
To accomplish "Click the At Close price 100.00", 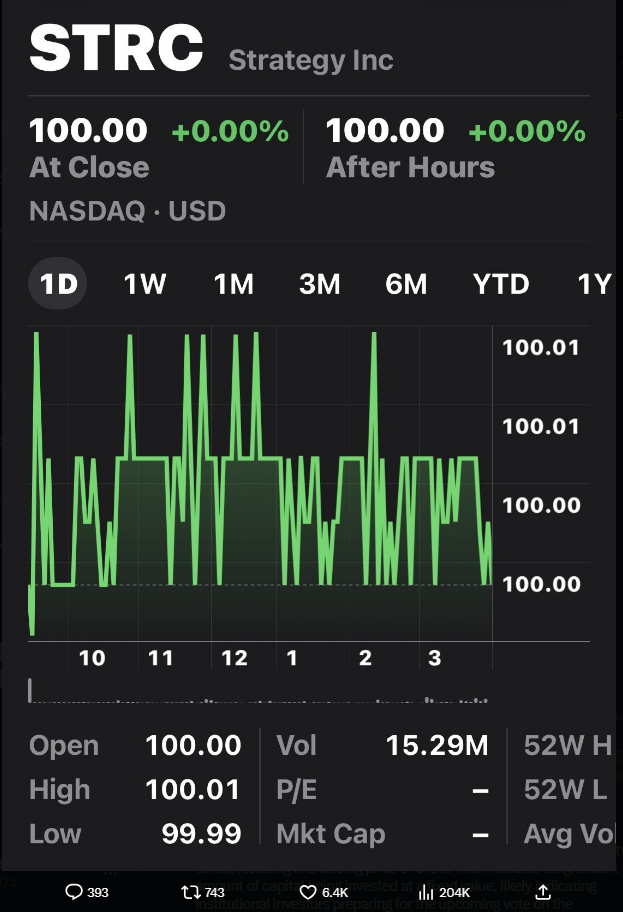I will [x=88, y=130].
